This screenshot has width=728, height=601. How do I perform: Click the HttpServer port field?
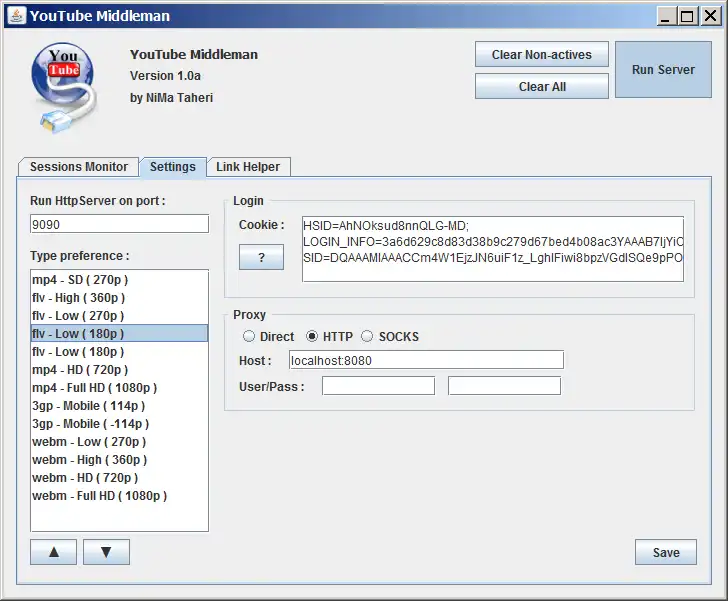point(119,224)
